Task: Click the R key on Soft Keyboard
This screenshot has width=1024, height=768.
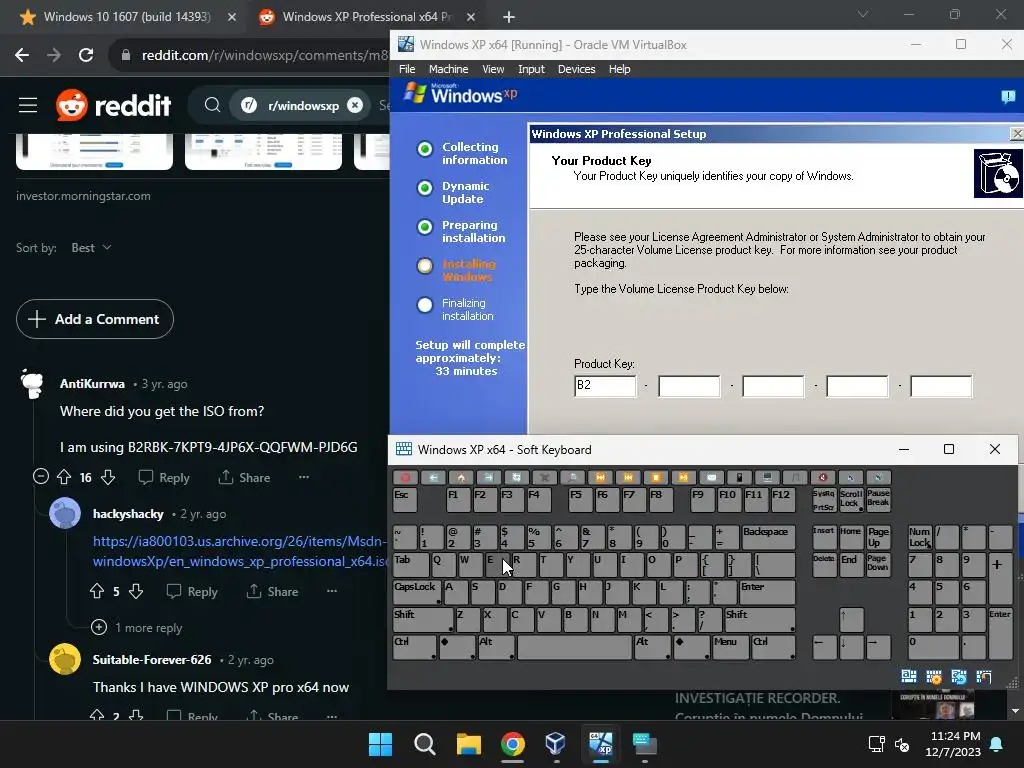Action: click(523, 565)
